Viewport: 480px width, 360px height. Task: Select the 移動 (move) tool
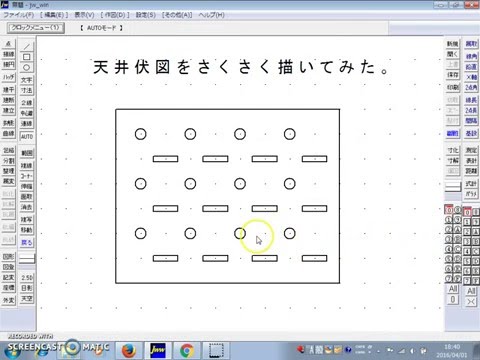pos(27,230)
